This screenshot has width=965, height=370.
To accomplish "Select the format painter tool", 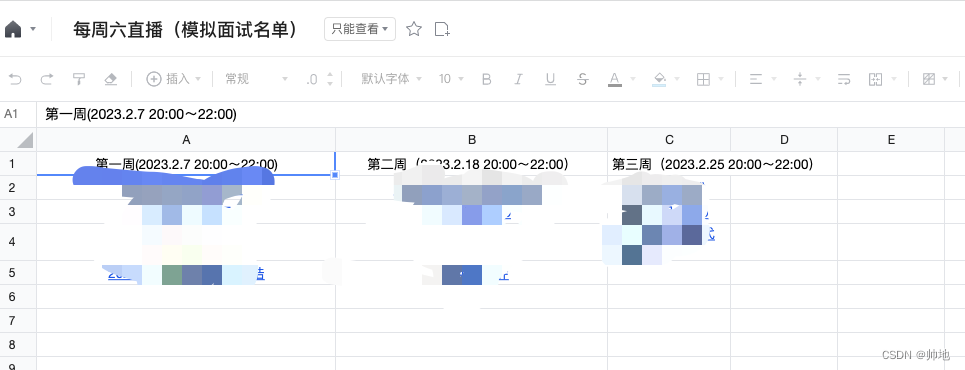I will click(79, 79).
